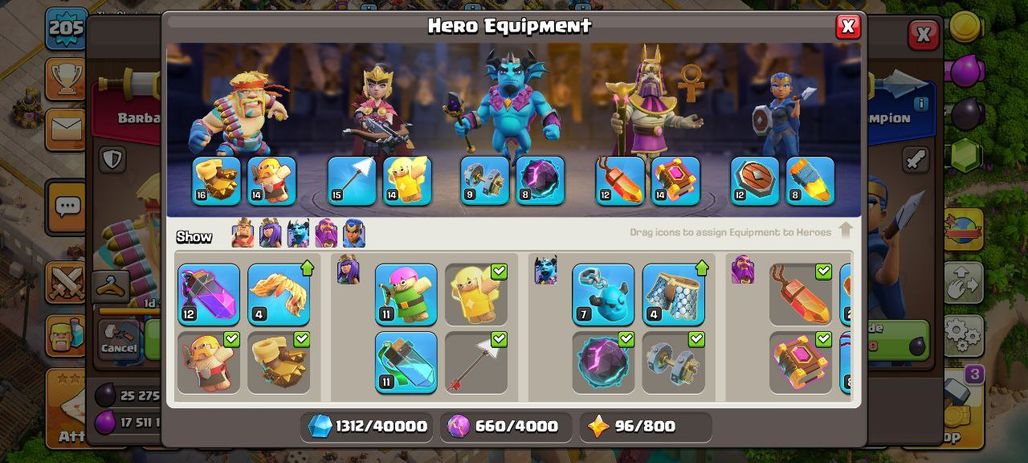The image size is (1028, 463).
Task: Click the Shiny Ore 1312/40000 counter
Action: (367, 426)
